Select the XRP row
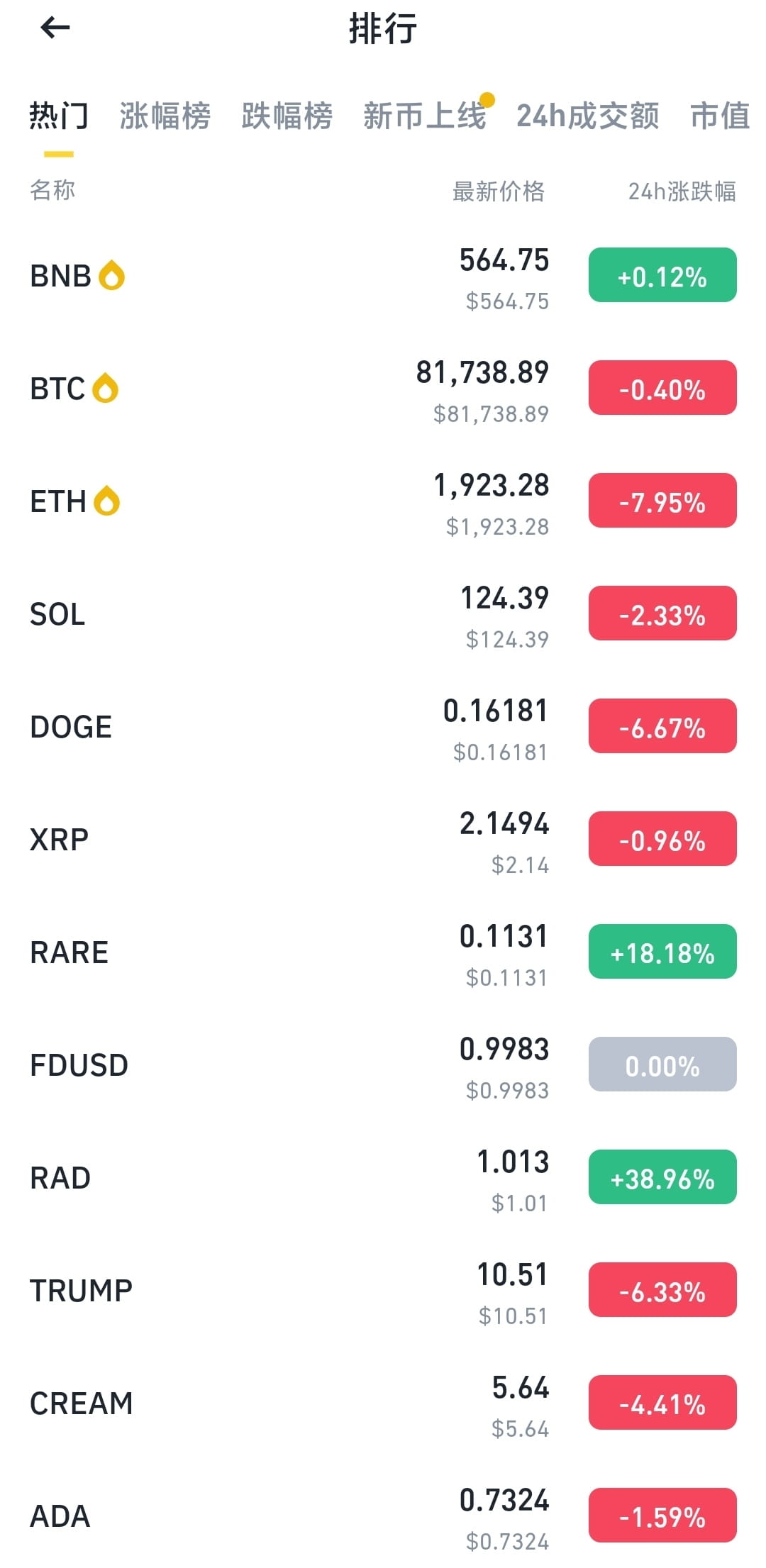Viewport: 766px width, 1568px height. 383,840
